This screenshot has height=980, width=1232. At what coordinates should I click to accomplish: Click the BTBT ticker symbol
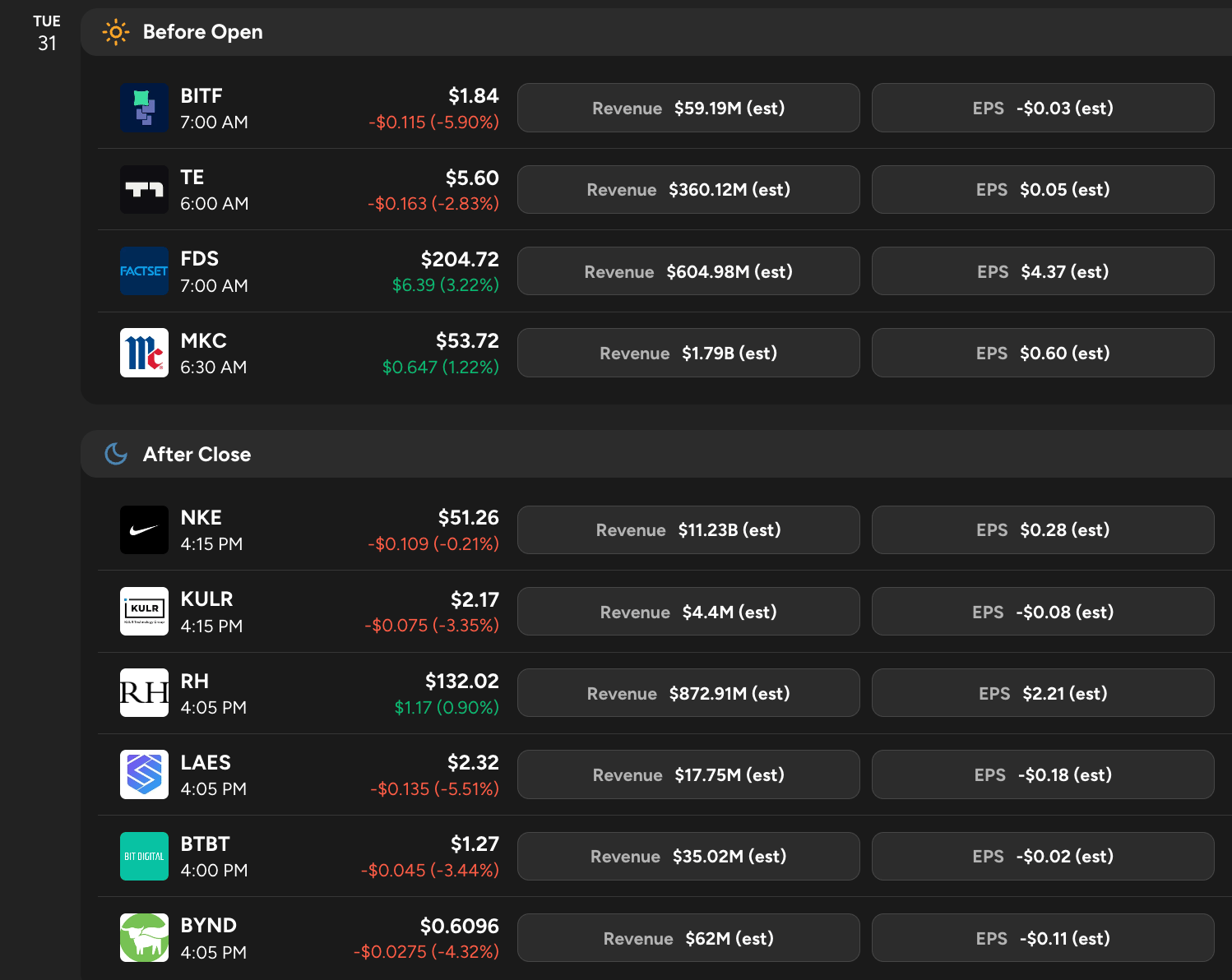pos(205,844)
